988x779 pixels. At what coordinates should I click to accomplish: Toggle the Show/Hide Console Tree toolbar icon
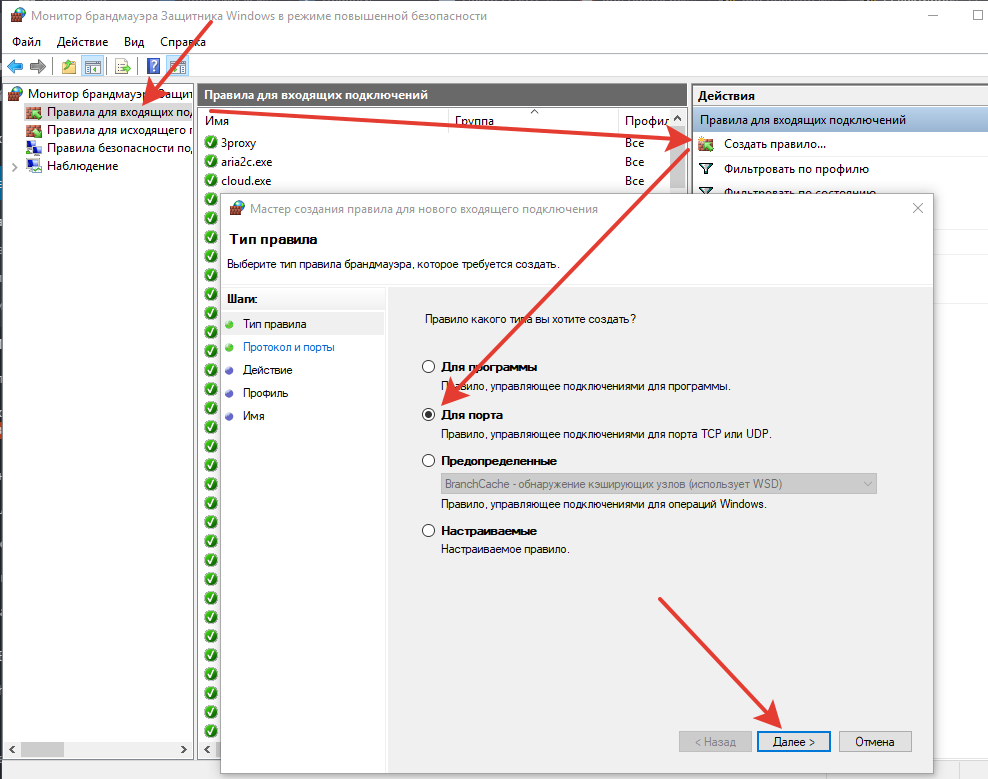click(93, 66)
